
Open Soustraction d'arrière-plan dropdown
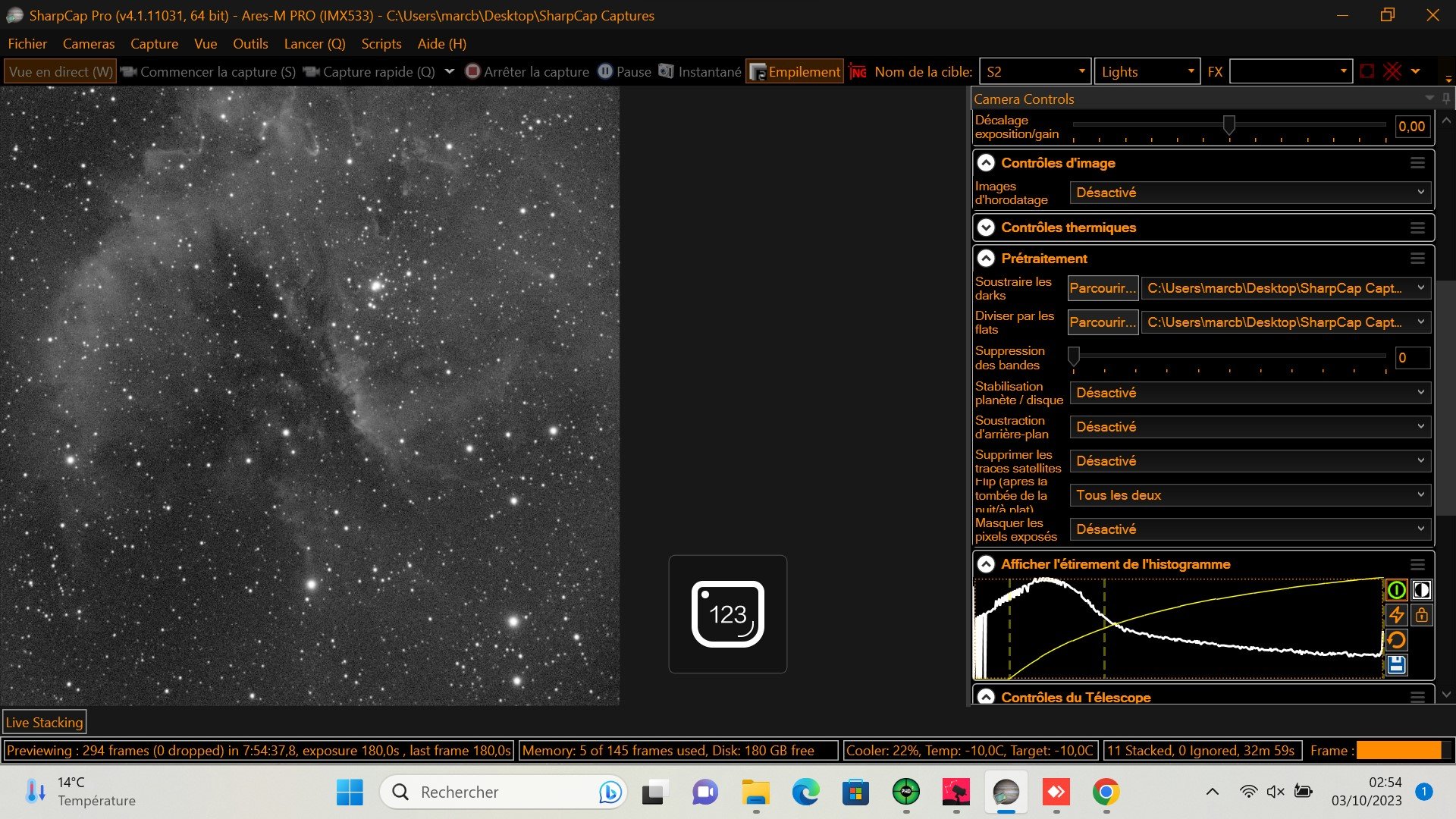(1250, 427)
